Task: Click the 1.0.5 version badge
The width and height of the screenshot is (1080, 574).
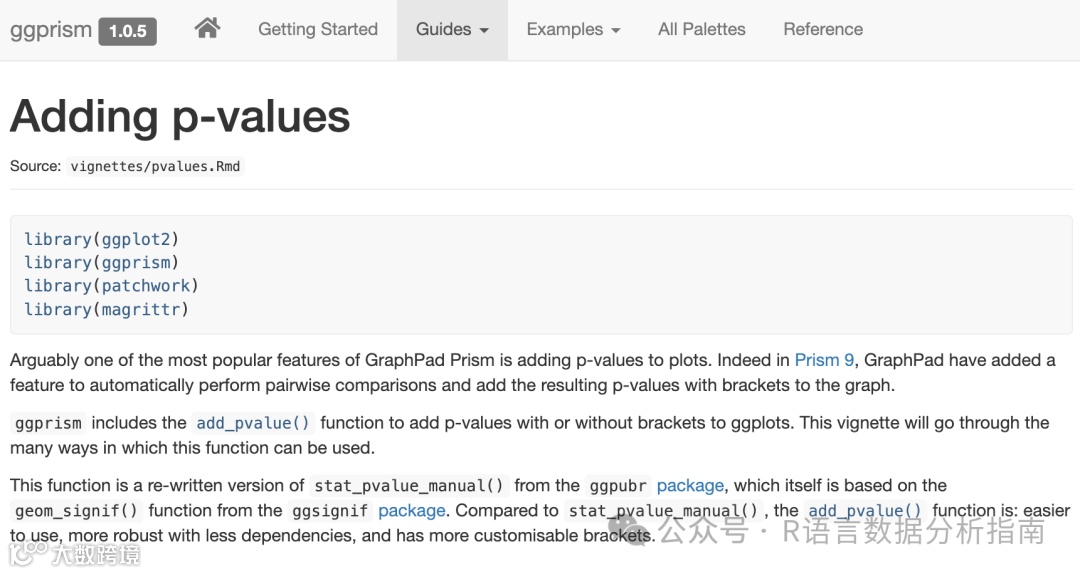Action: pos(128,31)
